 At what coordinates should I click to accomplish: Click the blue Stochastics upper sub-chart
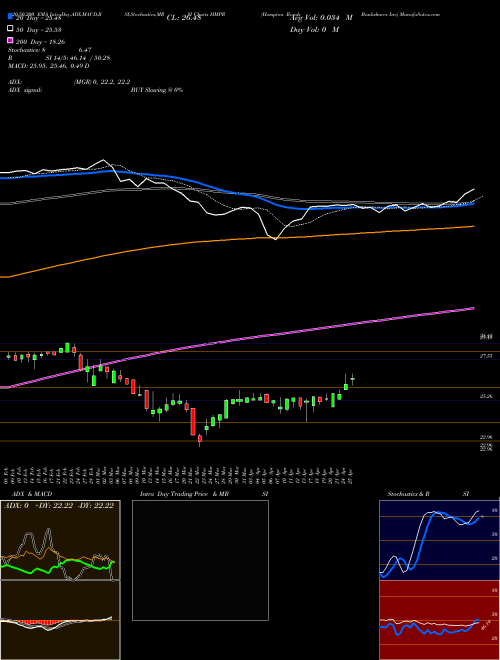[x=439, y=540]
